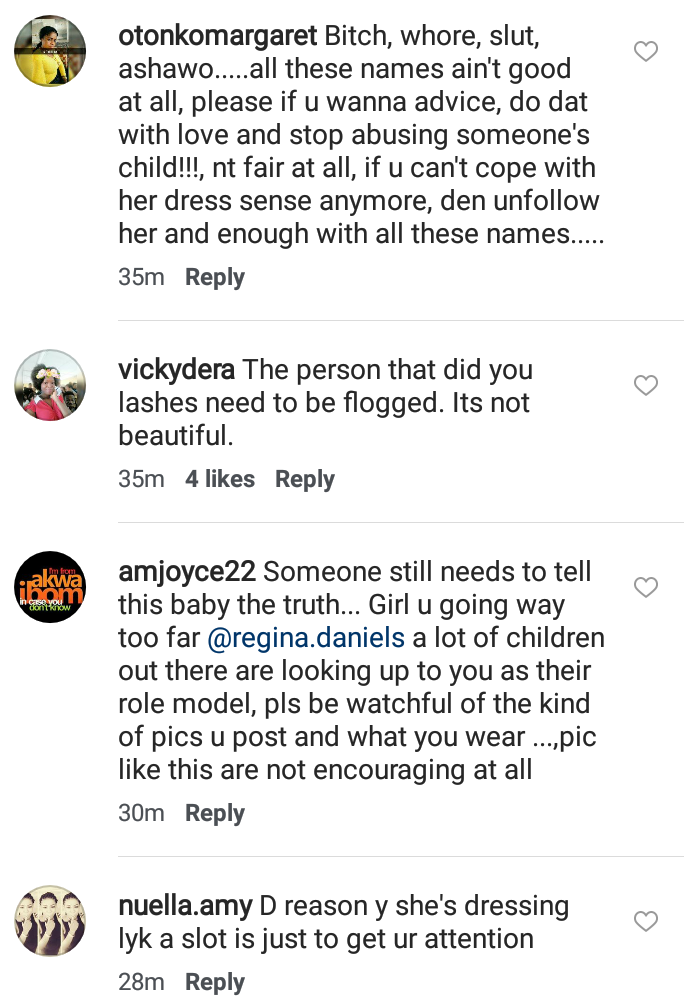Open nuella.amy username link
This screenshot has width=684, height=1001.
coord(185,906)
